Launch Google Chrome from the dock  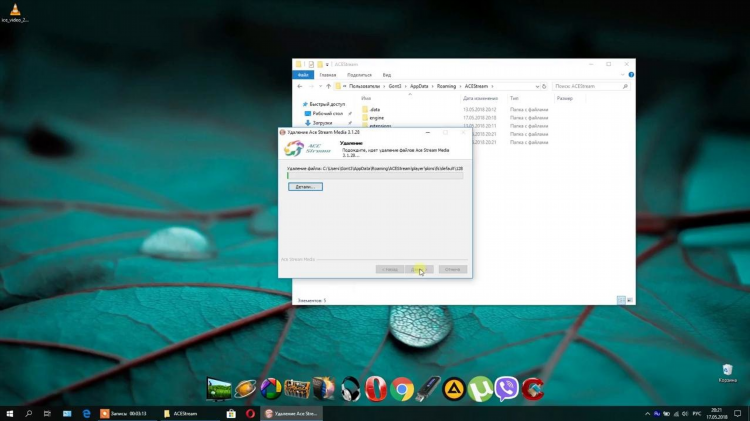coord(402,389)
